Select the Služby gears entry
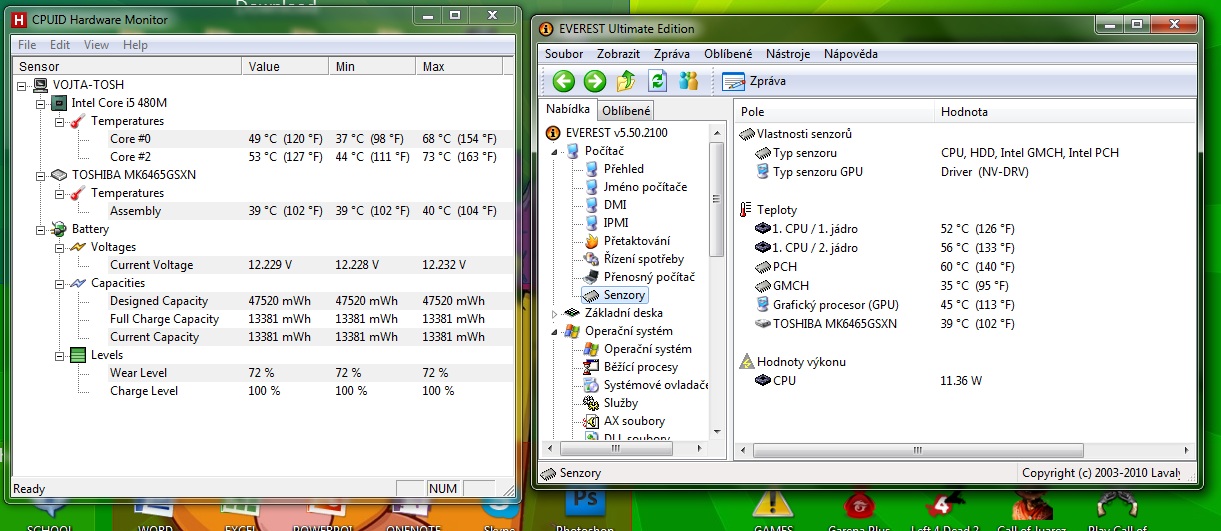The image size is (1221, 531). (610, 403)
